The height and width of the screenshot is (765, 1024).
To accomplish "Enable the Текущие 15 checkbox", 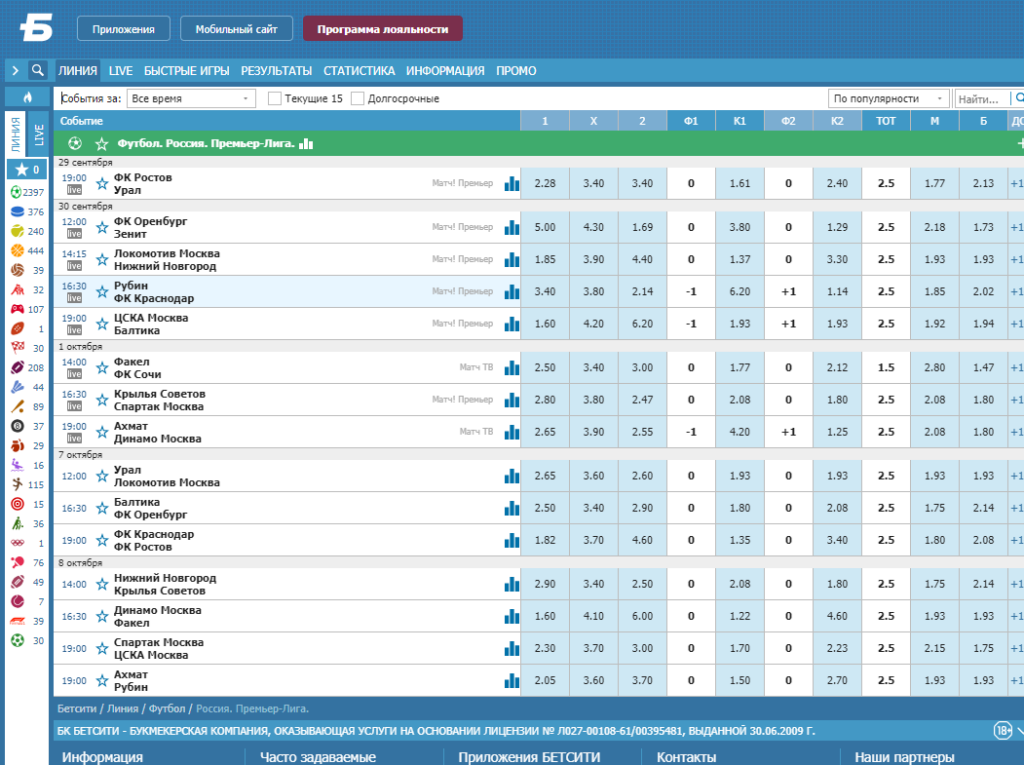I will (x=275, y=99).
